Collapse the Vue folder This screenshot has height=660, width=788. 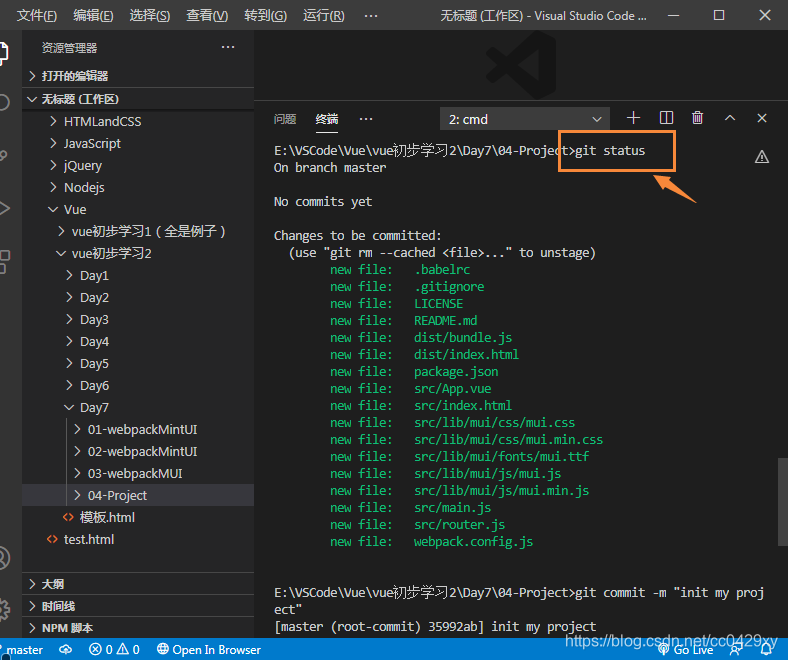coord(138,209)
